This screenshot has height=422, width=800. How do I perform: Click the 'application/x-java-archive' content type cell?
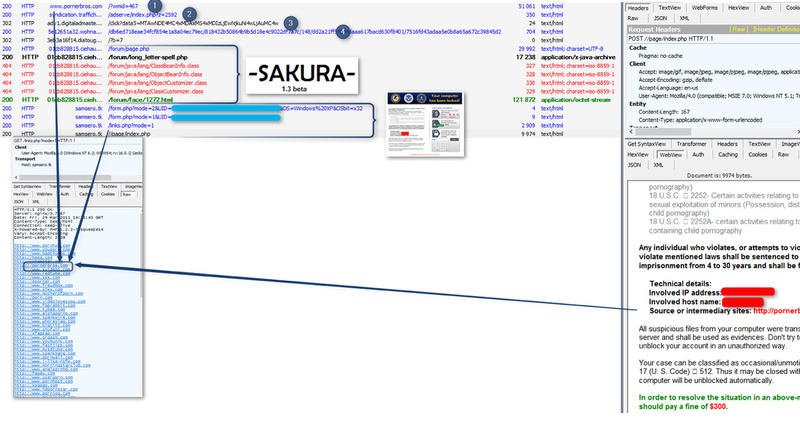point(578,57)
